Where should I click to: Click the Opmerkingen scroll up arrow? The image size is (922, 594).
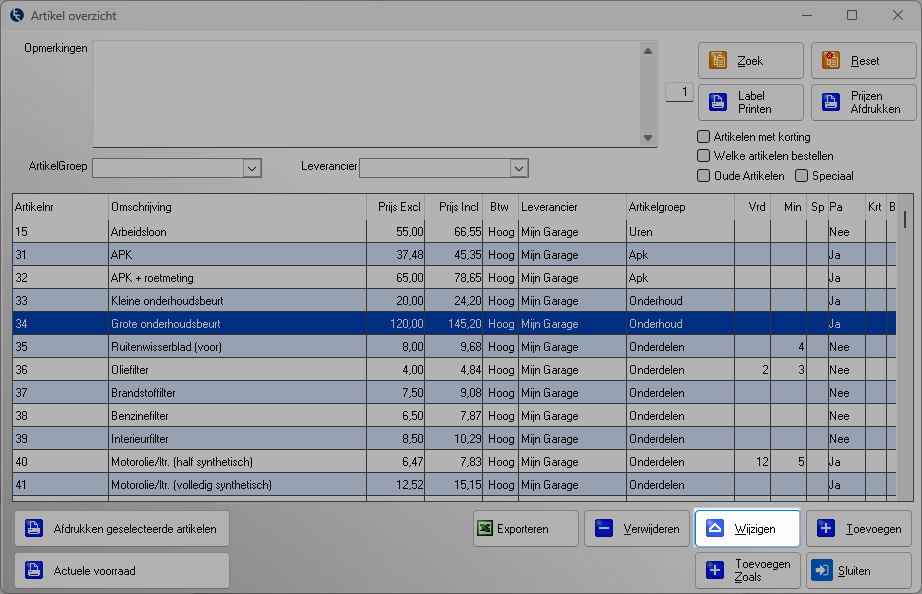coord(648,51)
